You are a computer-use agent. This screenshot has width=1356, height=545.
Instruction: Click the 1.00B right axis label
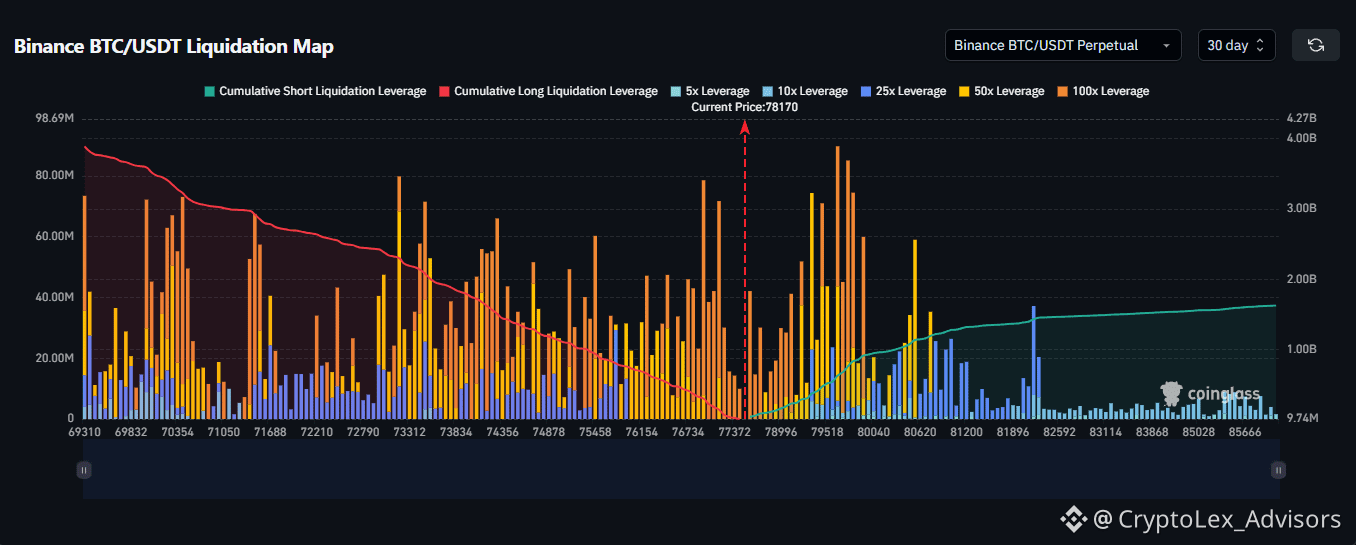pos(1302,349)
